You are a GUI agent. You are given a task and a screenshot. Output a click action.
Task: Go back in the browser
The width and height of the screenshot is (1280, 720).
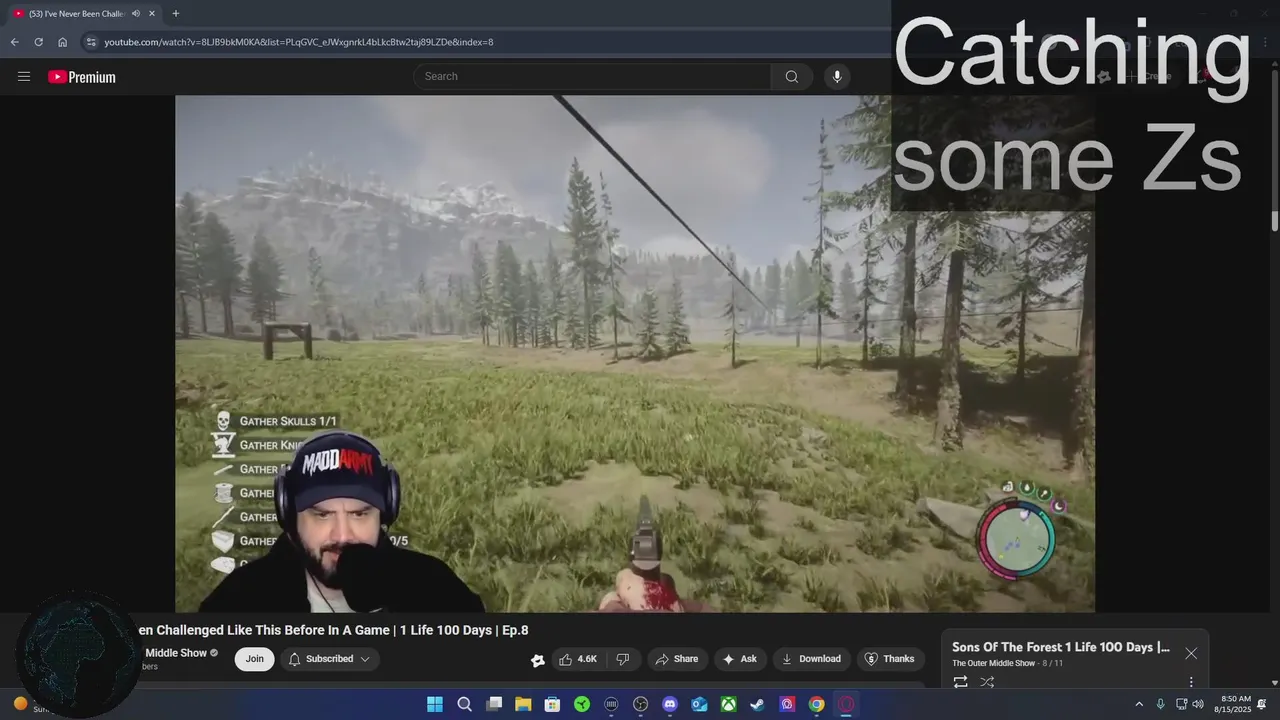pyautogui.click(x=14, y=42)
